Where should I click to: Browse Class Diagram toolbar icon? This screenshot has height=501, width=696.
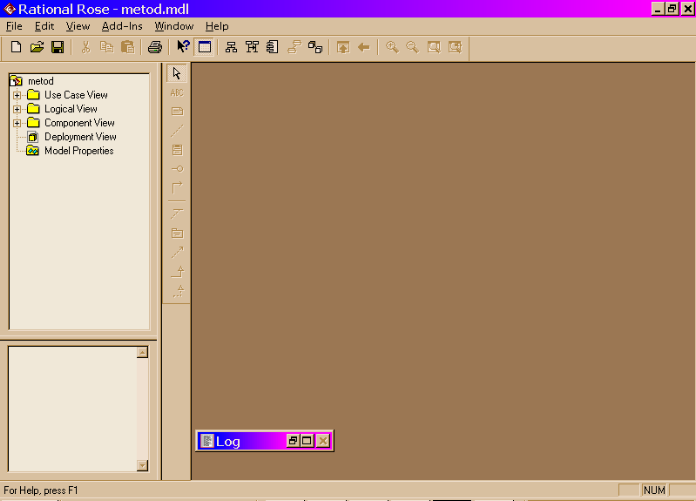point(231,47)
